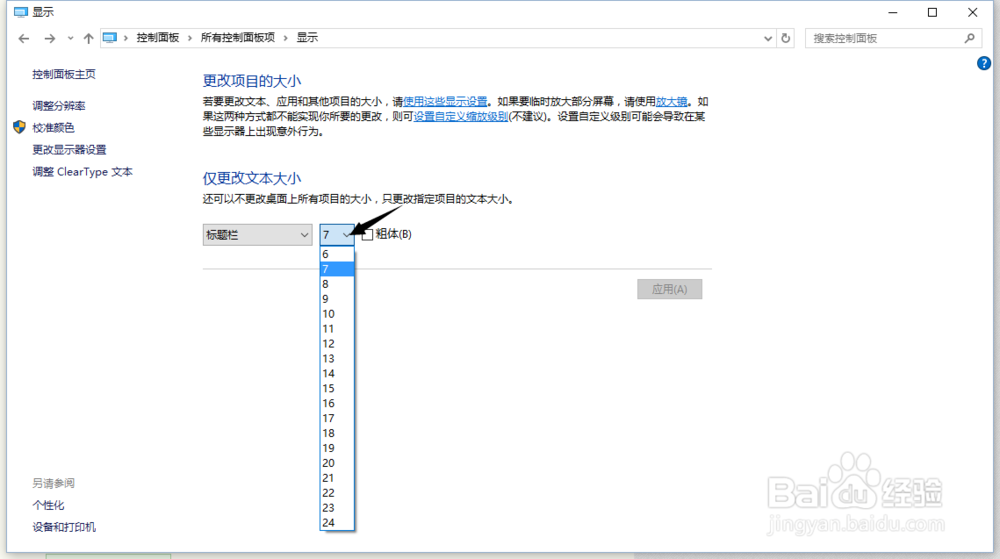Image resolution: width=1000 pixels, height=559 pixels.
Task: Select font size 16
Action: 337,403
